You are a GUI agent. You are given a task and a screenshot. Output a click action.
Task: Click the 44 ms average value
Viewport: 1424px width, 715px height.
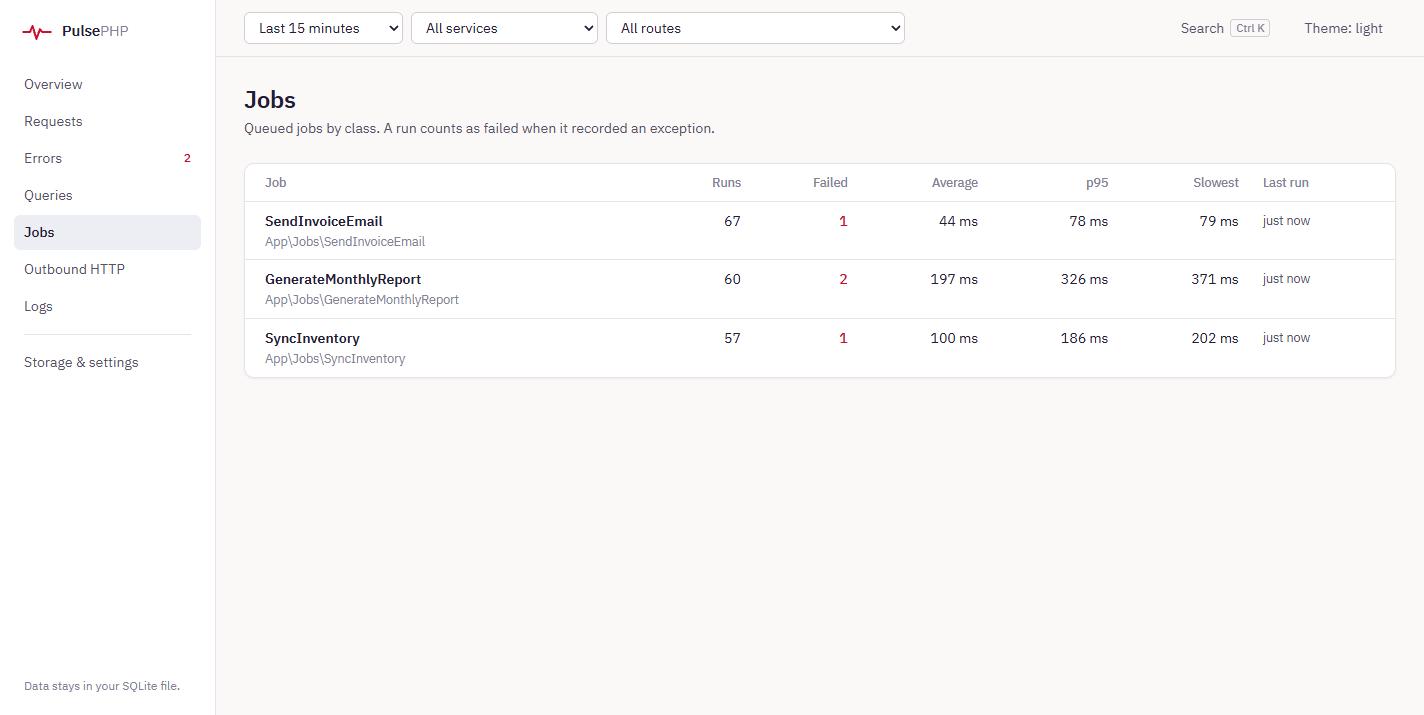(x=958, y=221)
